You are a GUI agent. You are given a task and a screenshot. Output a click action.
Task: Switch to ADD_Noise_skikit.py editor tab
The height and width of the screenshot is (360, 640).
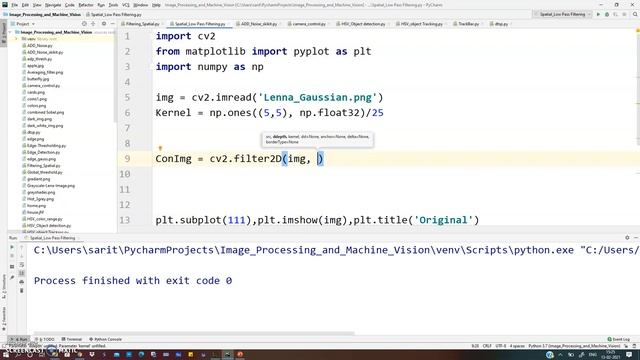(x=258, y=24)
